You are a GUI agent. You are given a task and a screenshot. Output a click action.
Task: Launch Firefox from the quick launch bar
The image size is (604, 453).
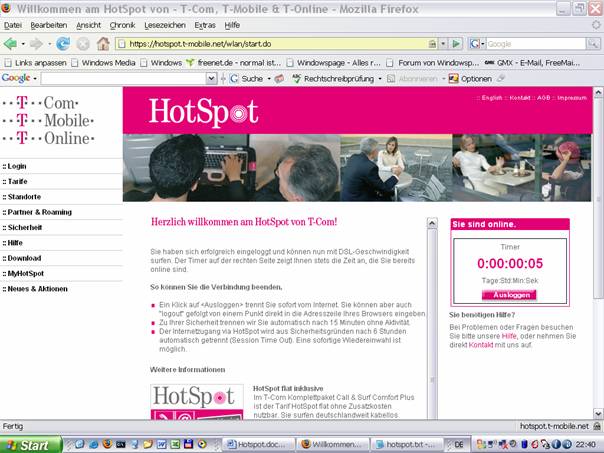pyautogui.click(x=107, y=444)
